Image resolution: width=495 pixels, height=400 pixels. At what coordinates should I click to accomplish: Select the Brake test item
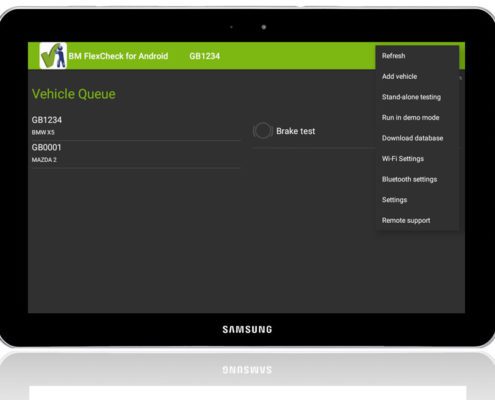tap(313, 131)
